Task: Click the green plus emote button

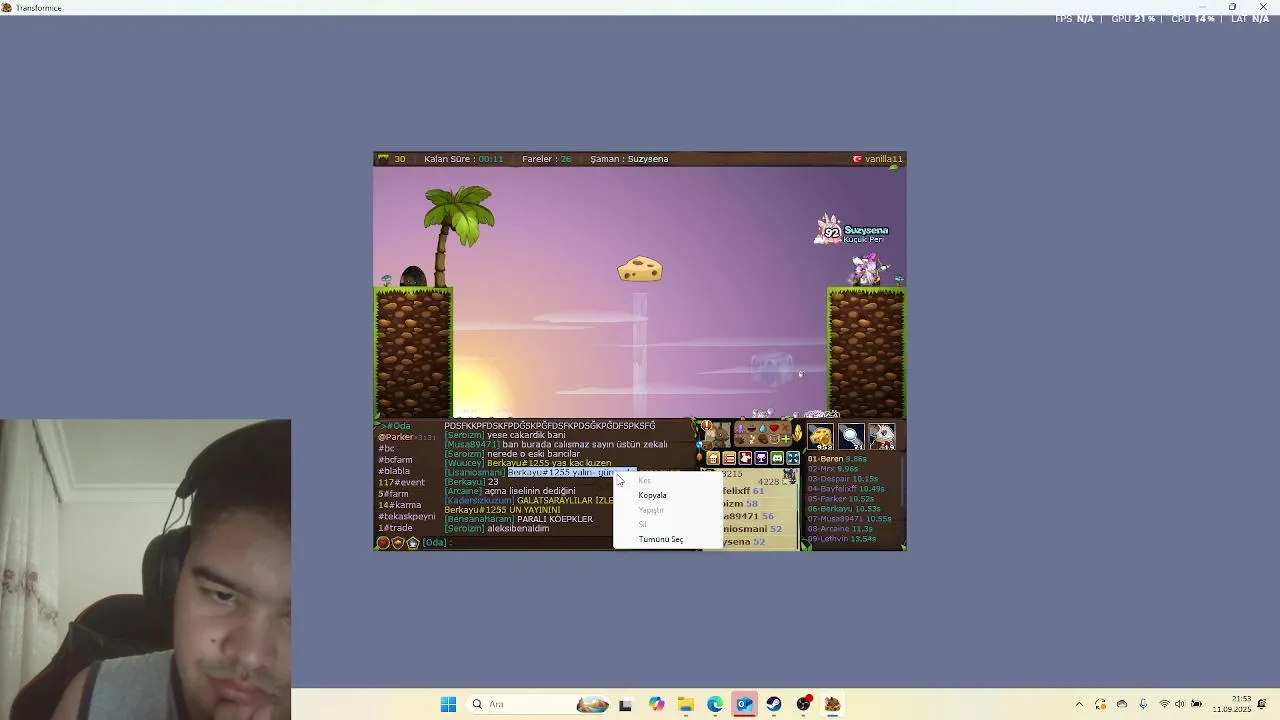Action: click(786, 439)
